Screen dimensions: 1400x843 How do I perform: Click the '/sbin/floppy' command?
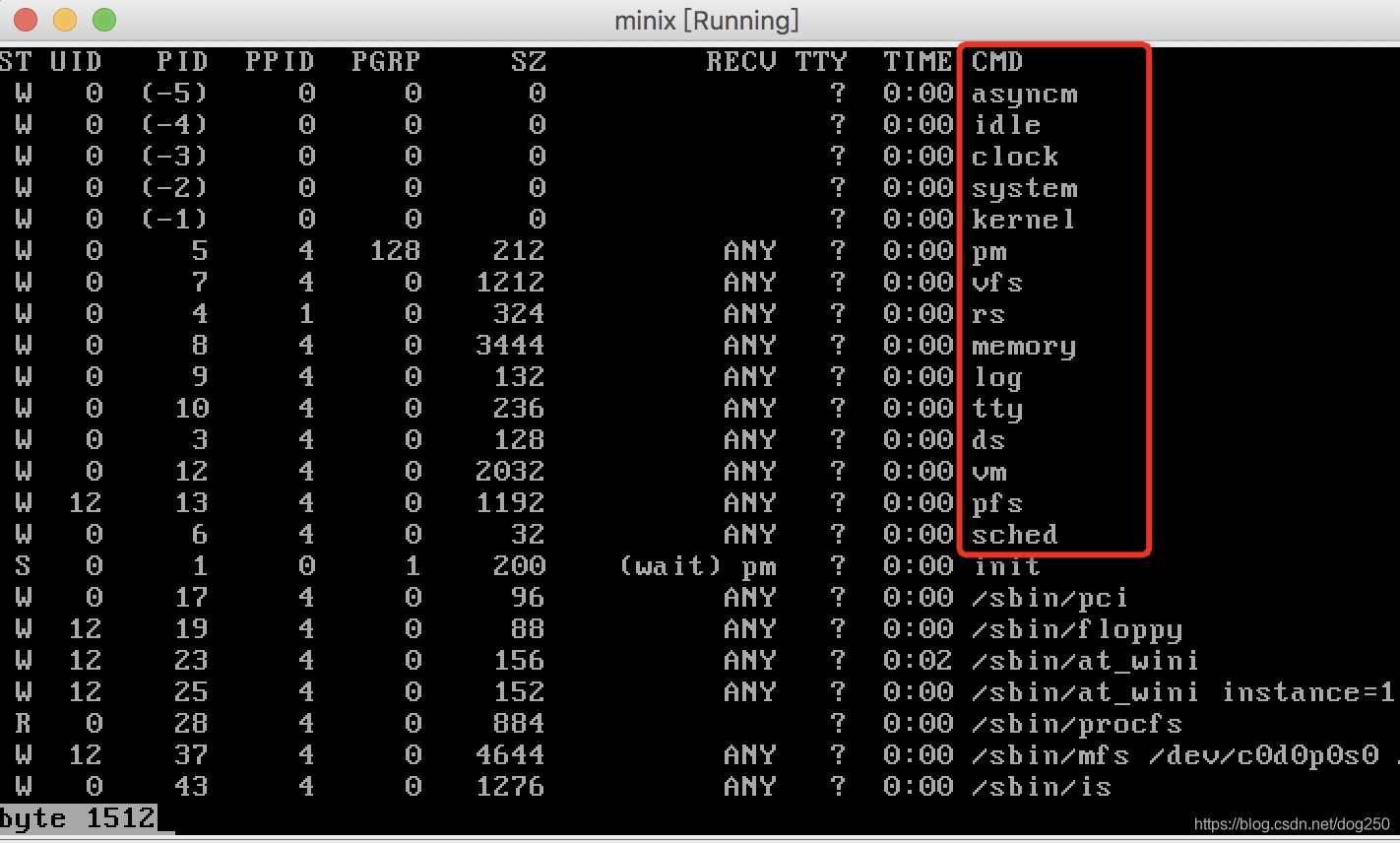(1077, 629)
